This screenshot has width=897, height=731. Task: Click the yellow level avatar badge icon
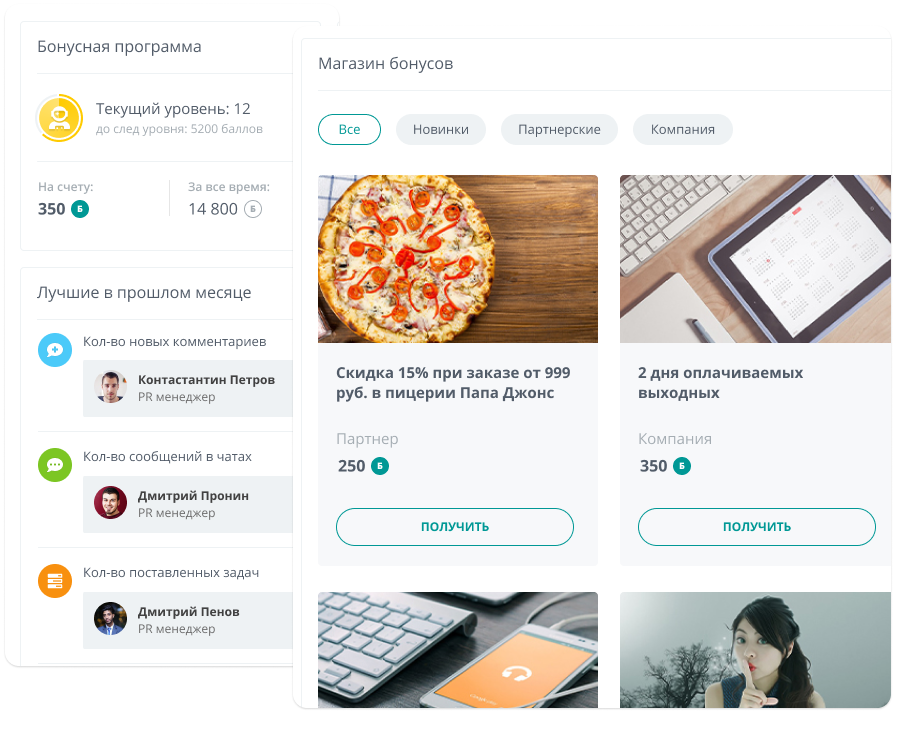click(x=59, y=118)
